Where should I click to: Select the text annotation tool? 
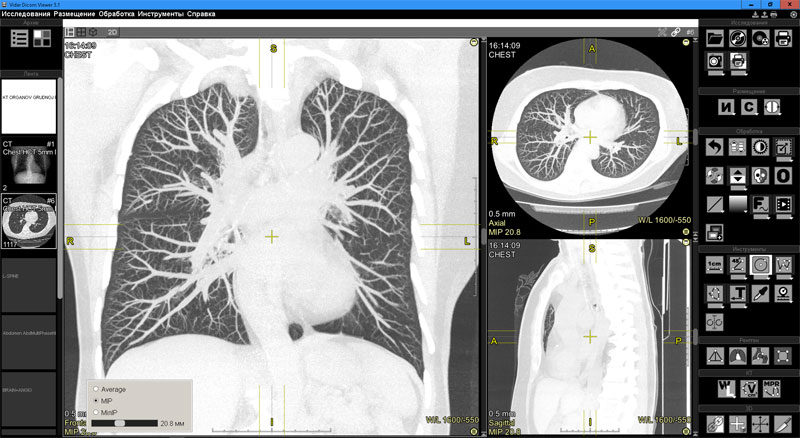(738, 294)
